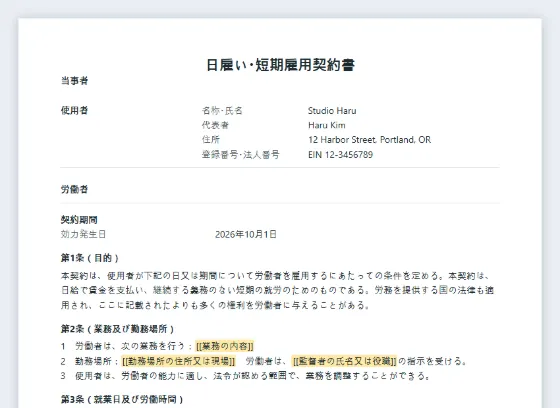Click the 使用者 label
The width and height of the screenshot is (560, 408).
74,110
